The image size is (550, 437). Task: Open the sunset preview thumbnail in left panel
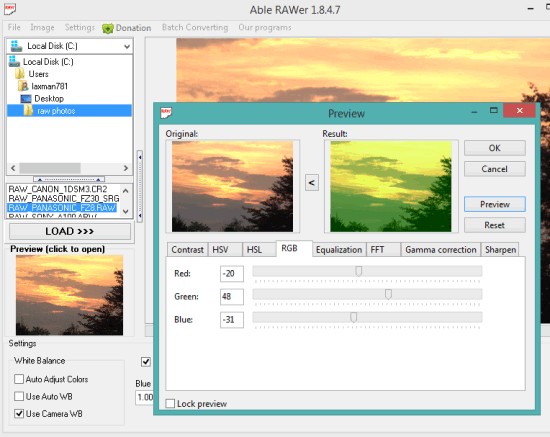tap(69, 295)
